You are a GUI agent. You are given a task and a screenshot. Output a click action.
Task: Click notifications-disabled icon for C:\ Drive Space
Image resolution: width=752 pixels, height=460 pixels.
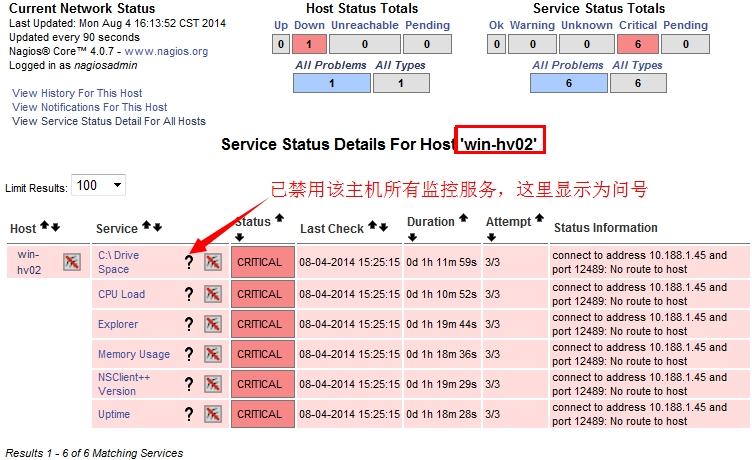[x=212, y=262]
